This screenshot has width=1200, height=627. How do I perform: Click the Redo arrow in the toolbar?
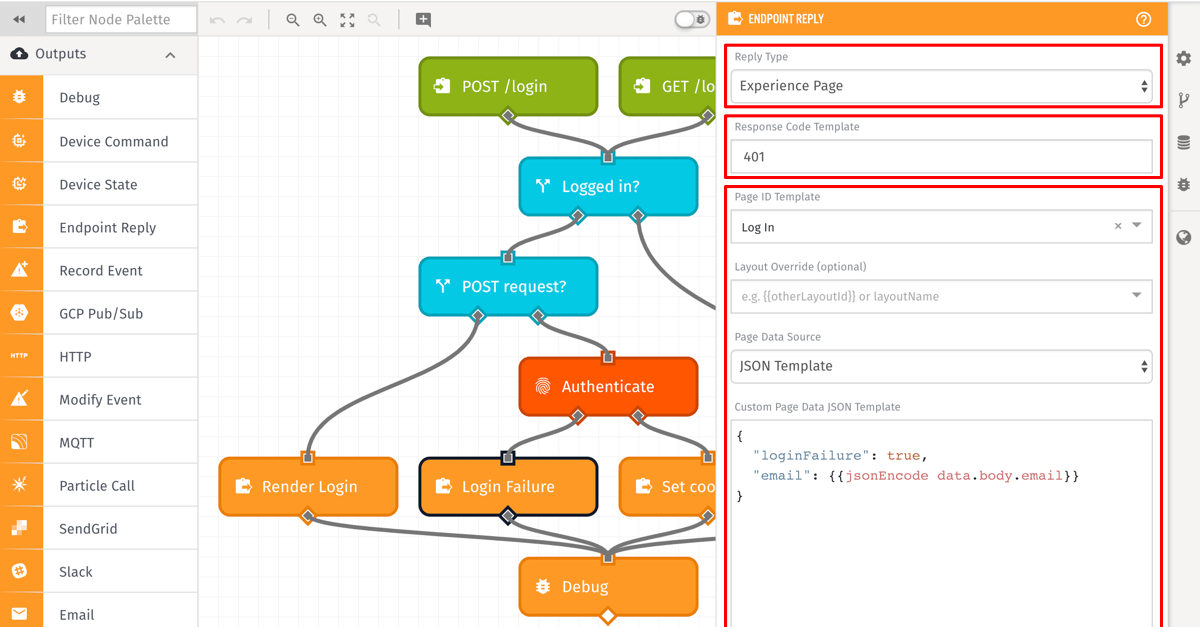pos(244,19)
